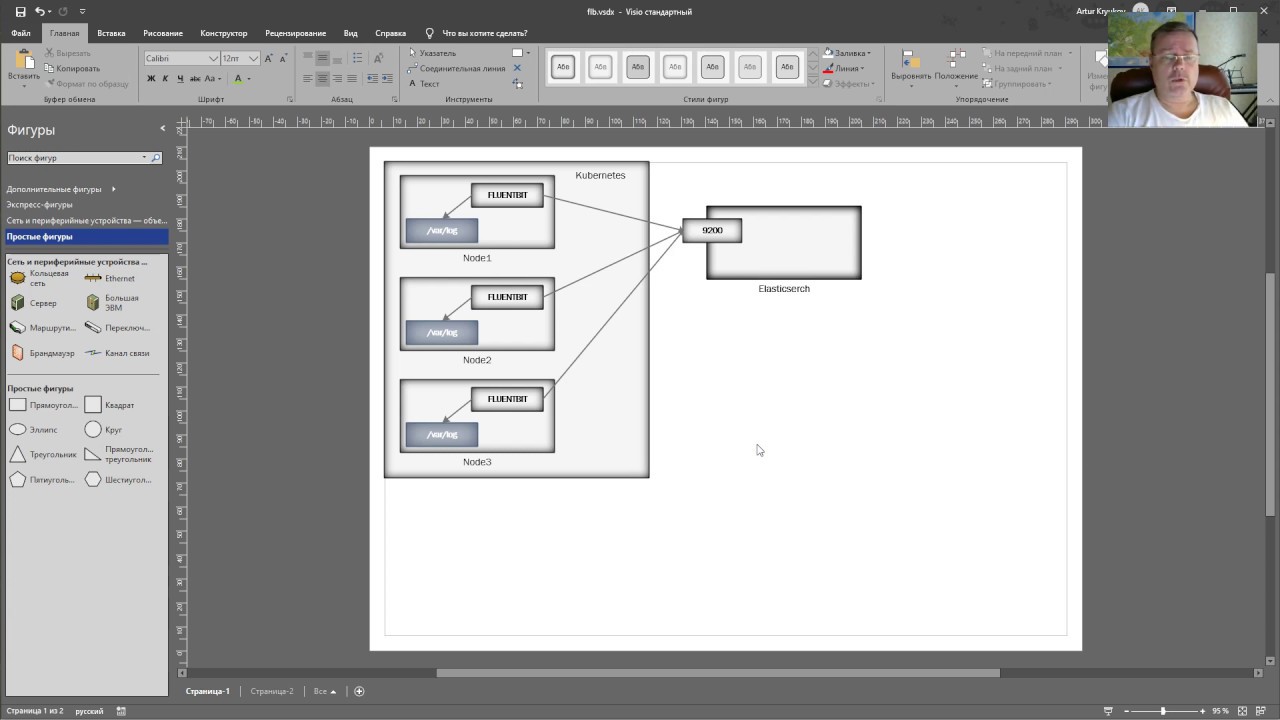The height and width of the screenshot is (720, 1280).
Task: Switch to page tab Страница-2
Action: click(x=272, y=691)
